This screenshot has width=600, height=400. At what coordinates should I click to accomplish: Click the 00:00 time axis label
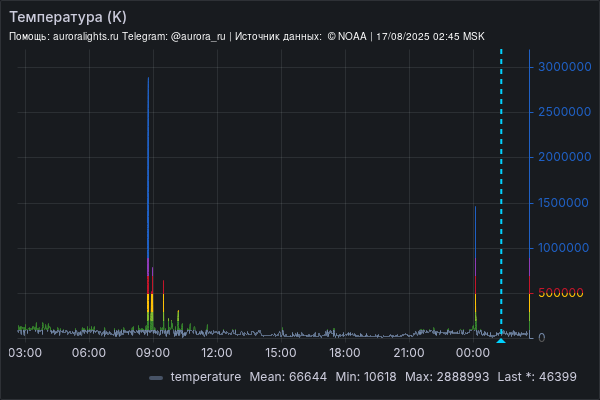[473, 353]
